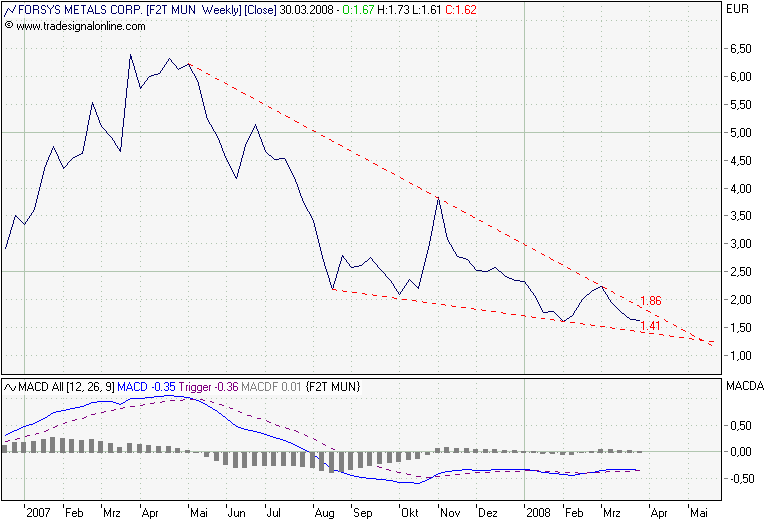
Task: Click the red 1.41 trendline value
Action: click(x=650, y=326)
